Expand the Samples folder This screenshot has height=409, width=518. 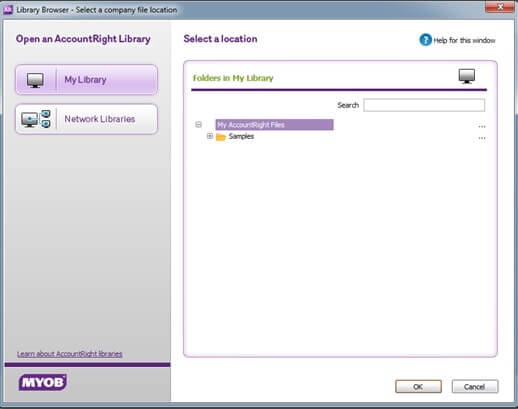210,136
